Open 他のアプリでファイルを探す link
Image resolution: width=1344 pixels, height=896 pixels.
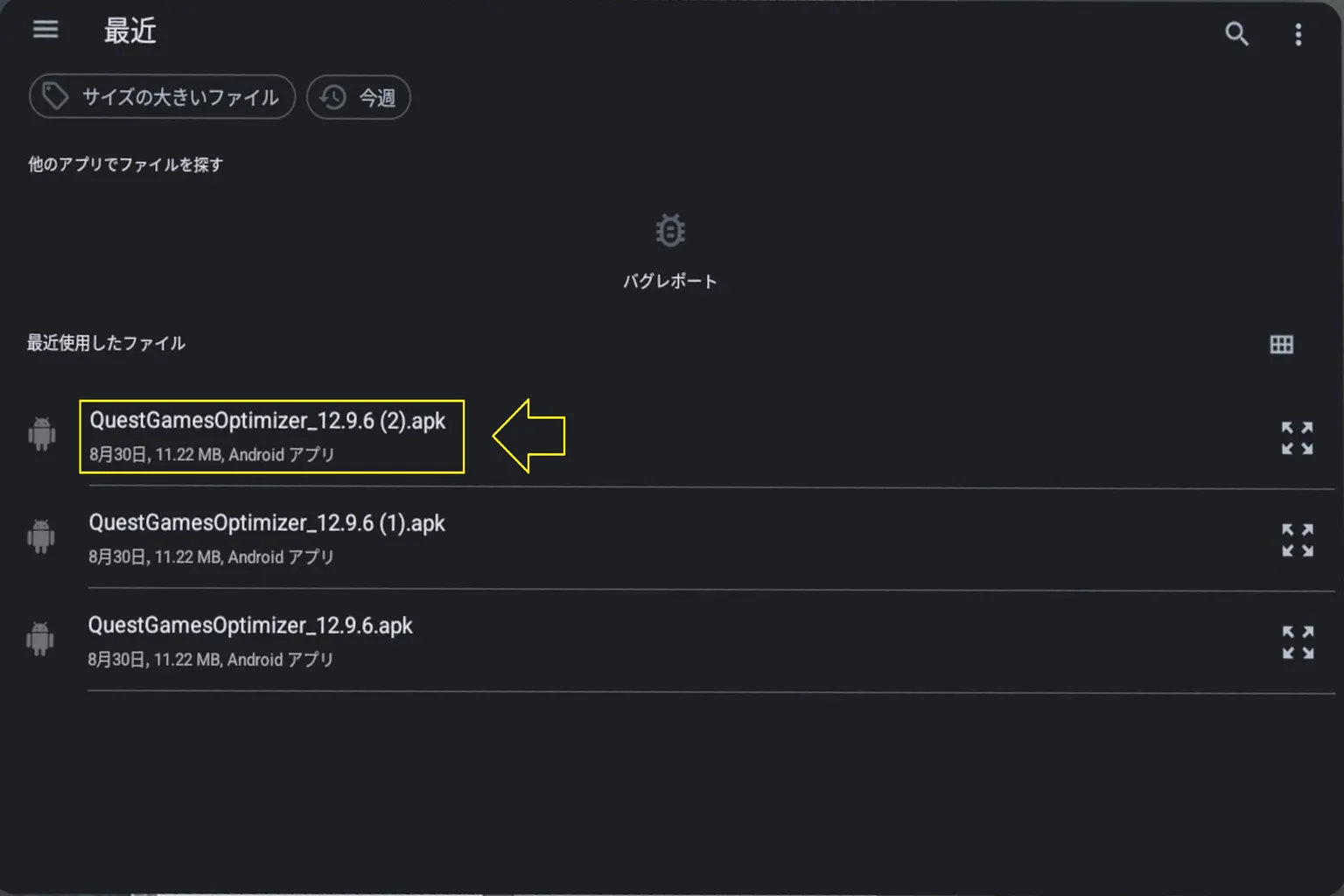pyautogui.click(x=124, y=163)
